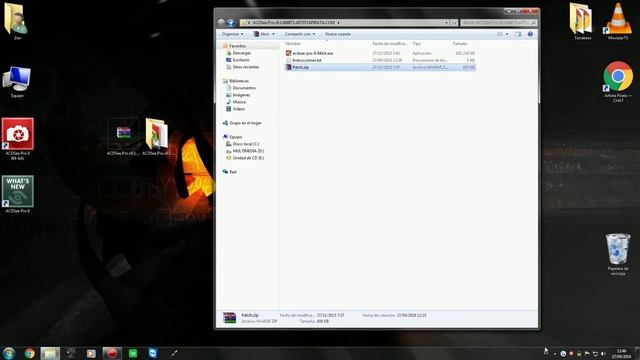Click the media player taskbar icon
Screen dimensions: 640x360
91,353
